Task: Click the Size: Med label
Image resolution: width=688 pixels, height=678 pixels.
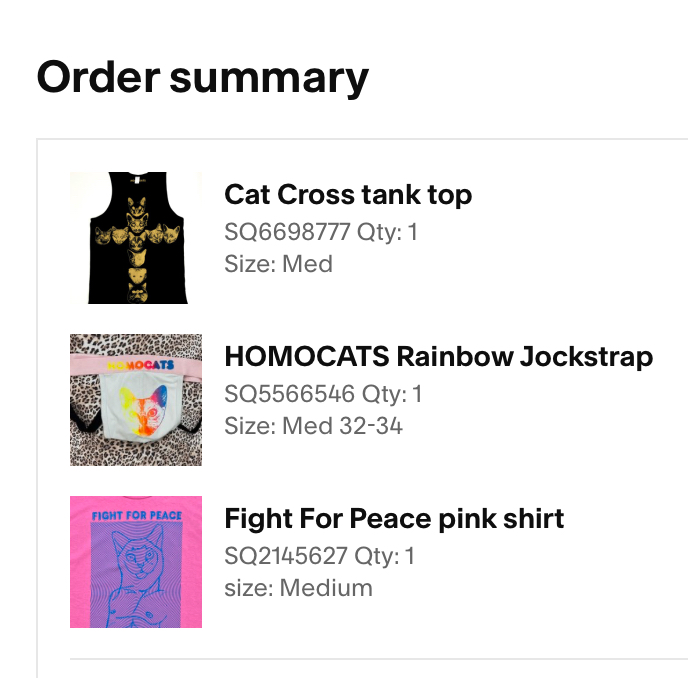Action: pyautogui.click(x=278, y=264)
